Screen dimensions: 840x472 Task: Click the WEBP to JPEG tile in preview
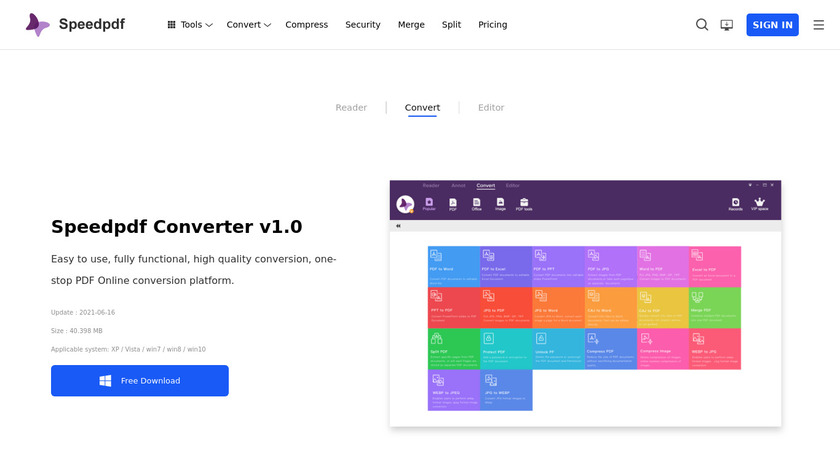(x=454, y=391)
